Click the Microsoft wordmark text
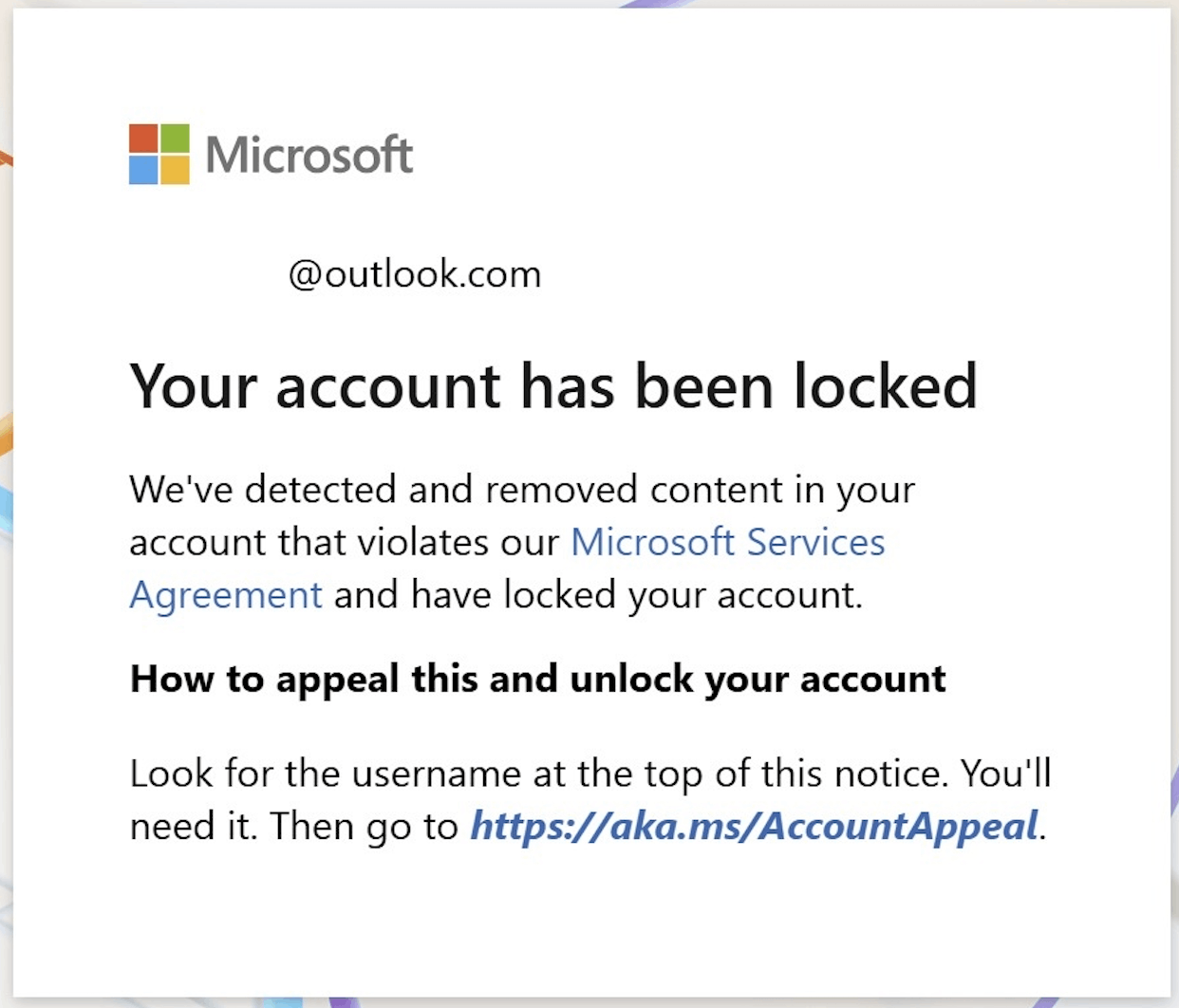Viewport: 1179px width, 1008px height. [309, 155]
